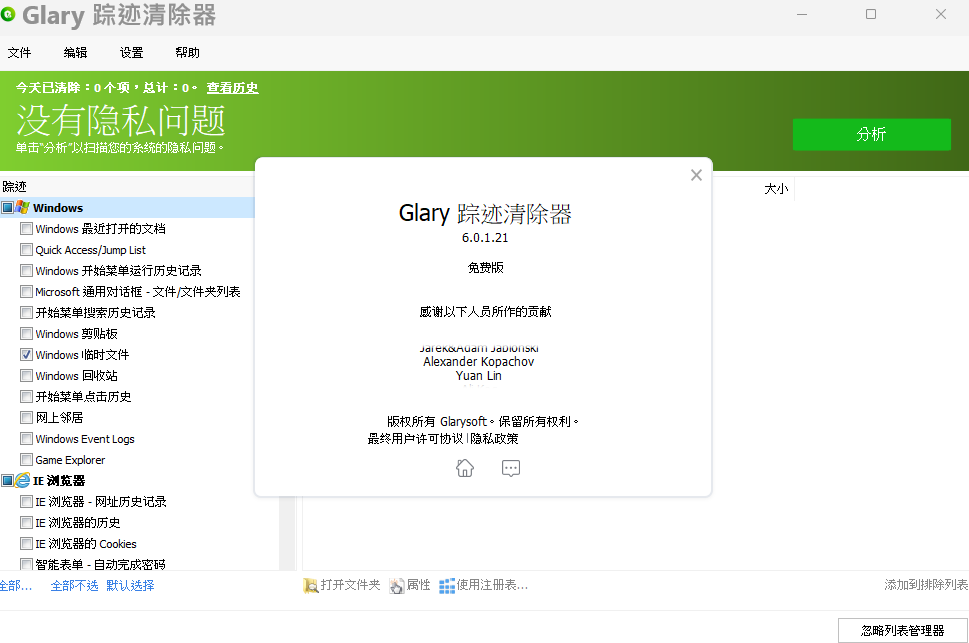Click the Glary app logo in title bar
Screen dimensions: 969x643
pos(7,14)
